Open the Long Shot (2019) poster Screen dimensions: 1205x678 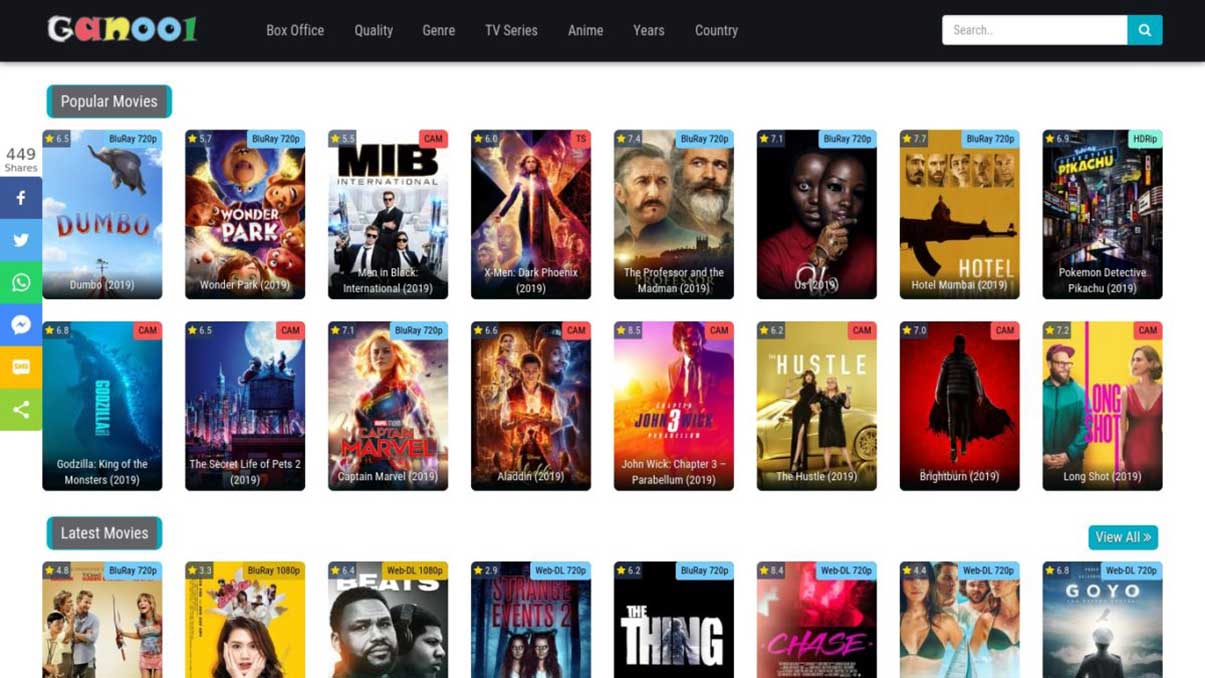(1102, 406)
